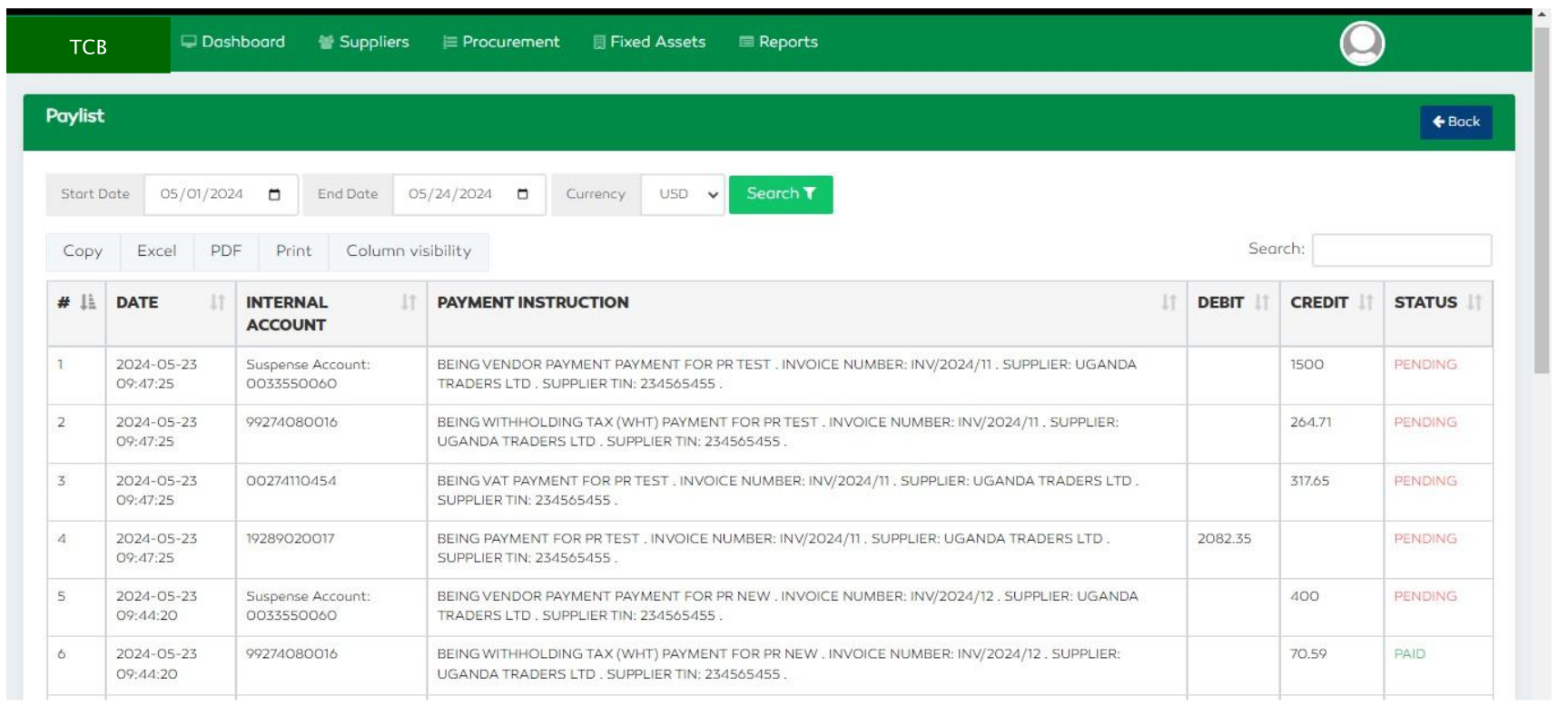The image size is (1568, 706).
Task: Open the Dashboard menu
Action: coord(232,42)
